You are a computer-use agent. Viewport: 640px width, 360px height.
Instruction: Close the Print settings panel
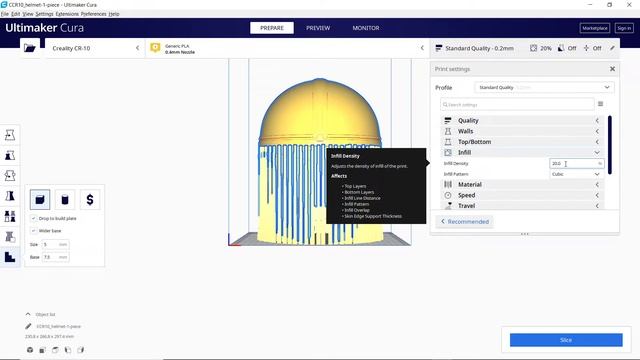(612, 69)
